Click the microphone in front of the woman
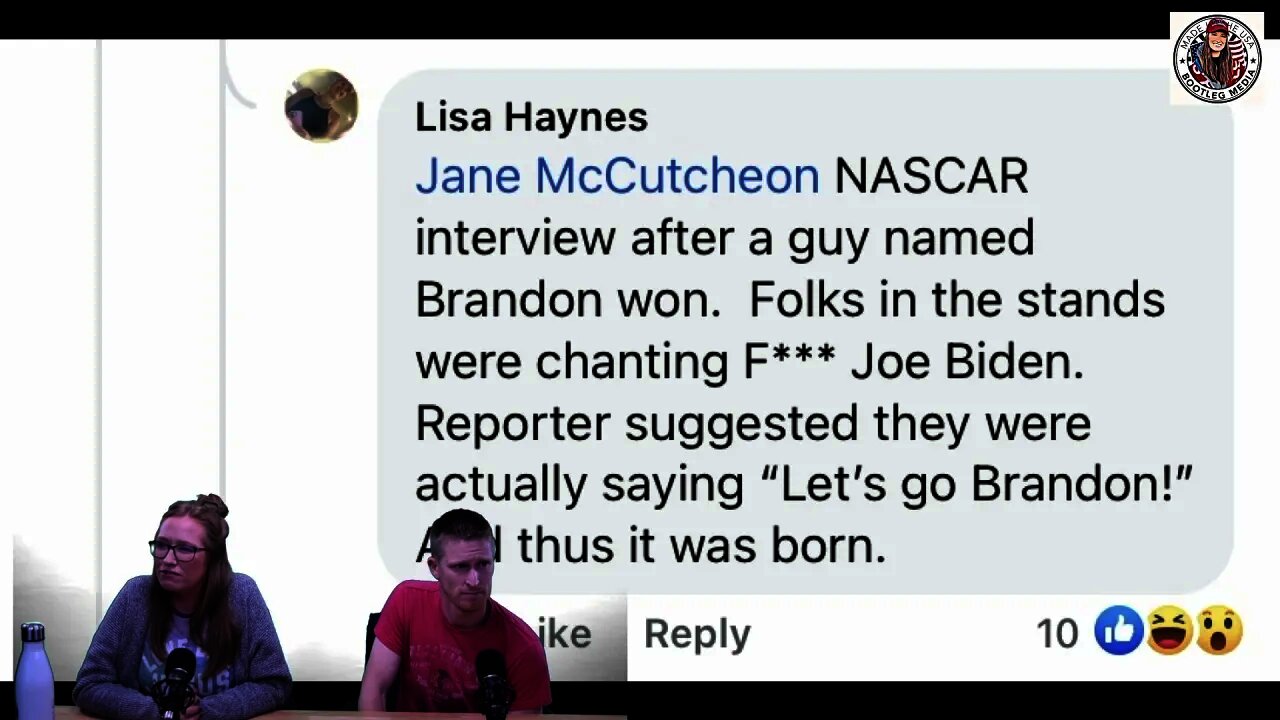Image resolution: width=1280 pixels, height=720 pixels. pos(178,678)
